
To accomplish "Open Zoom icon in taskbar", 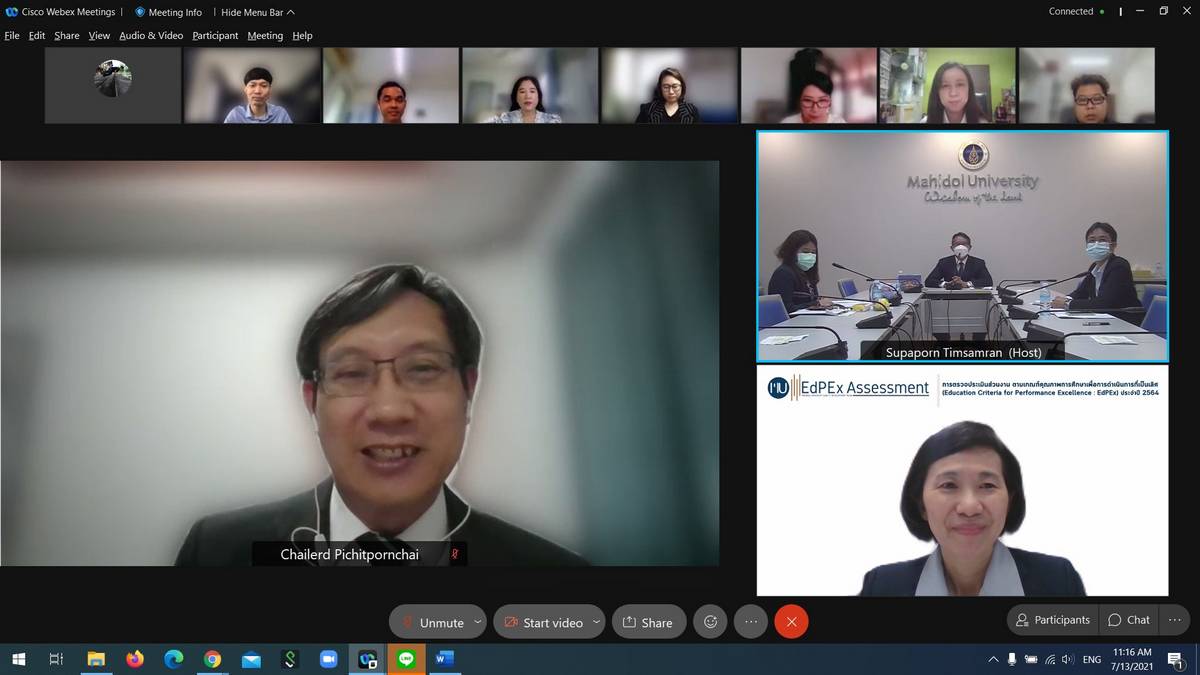I will pyautogui.click(x=328, y=659).
